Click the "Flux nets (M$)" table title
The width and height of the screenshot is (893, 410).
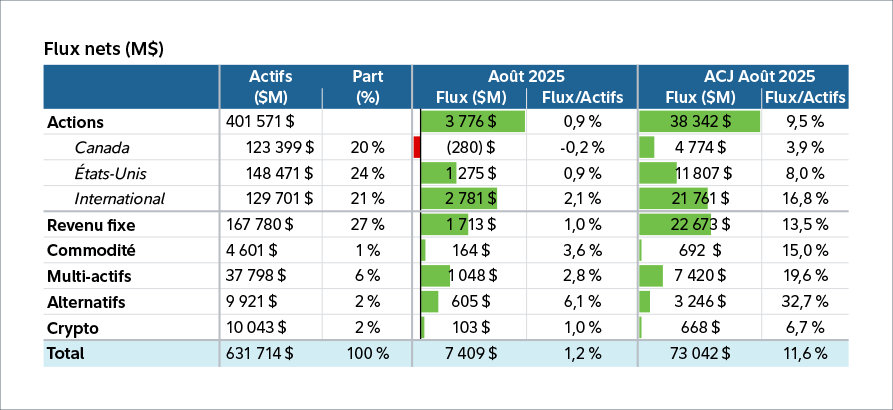(x=104, y=48)
